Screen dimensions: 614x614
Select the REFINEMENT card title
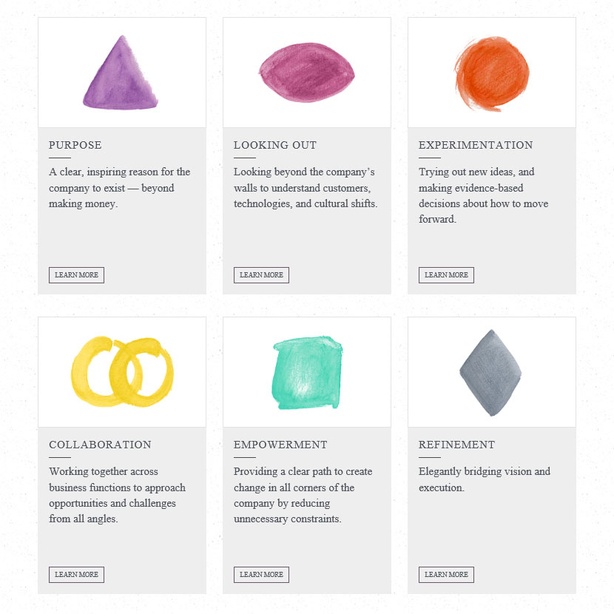point(457,445)
